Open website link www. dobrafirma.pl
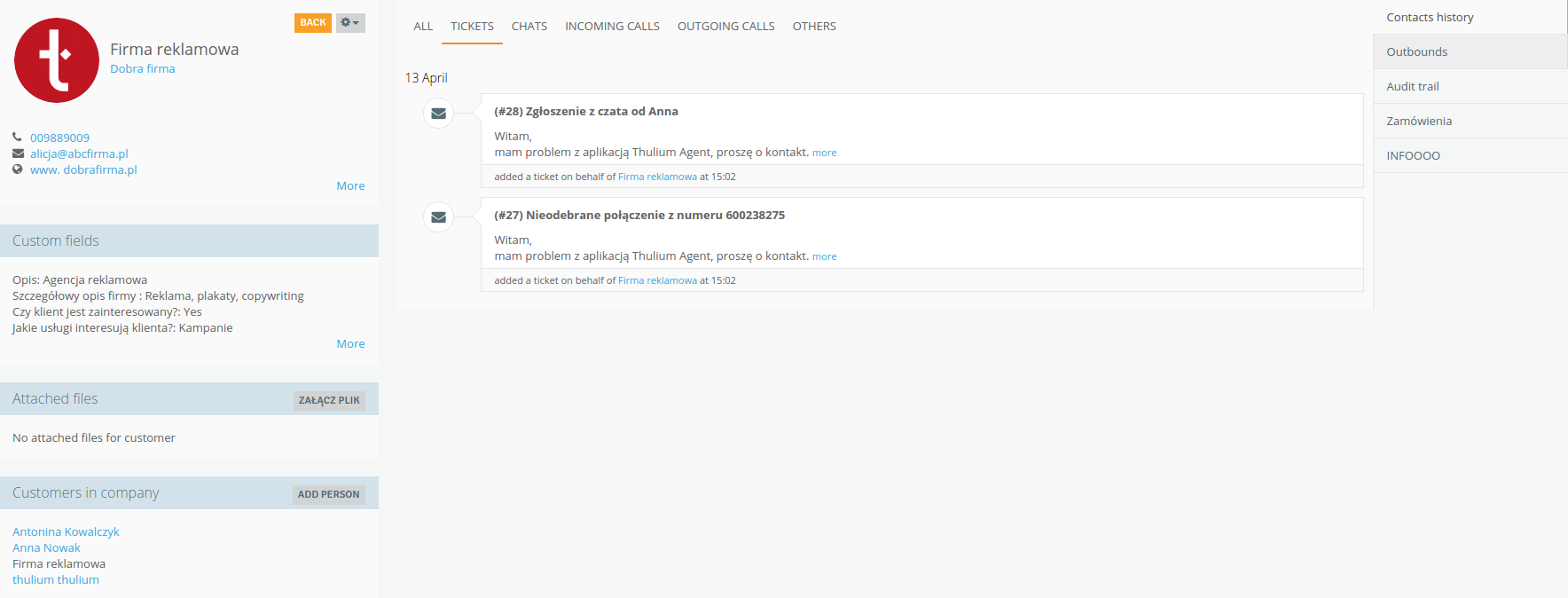This screenshot has width=1568, height=598. (83, 169)
